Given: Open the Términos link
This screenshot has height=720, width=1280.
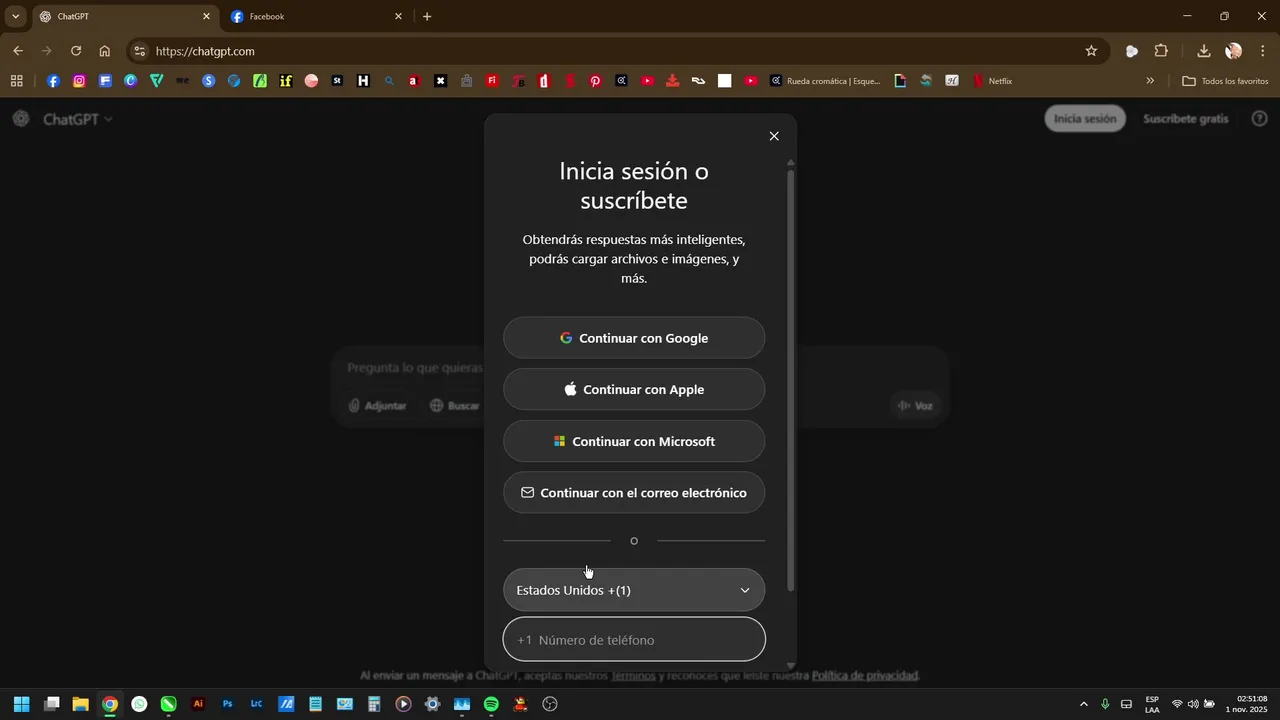Looking at the screenshot, I should (633, 676).
